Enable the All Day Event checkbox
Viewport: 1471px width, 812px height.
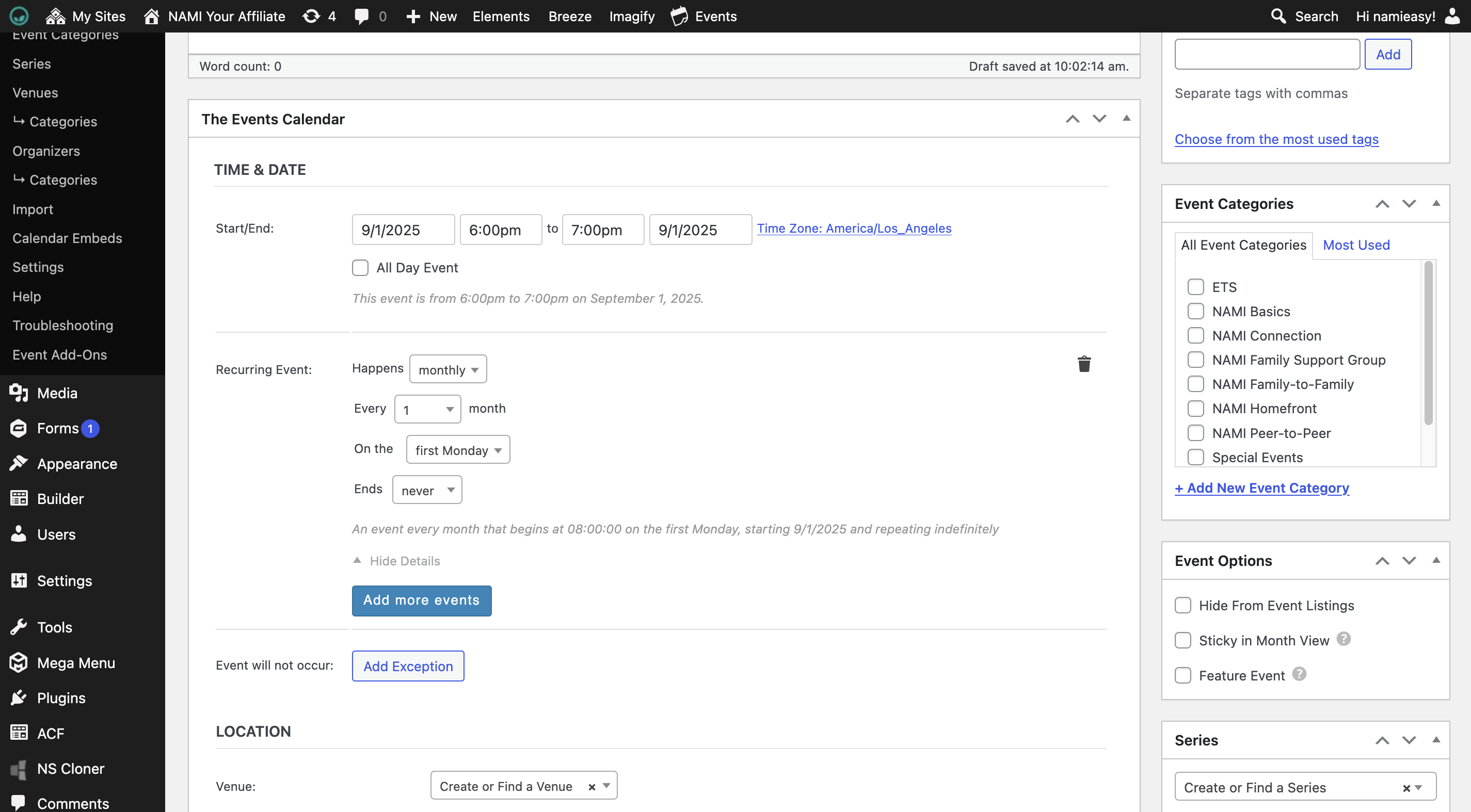point(360,268)
